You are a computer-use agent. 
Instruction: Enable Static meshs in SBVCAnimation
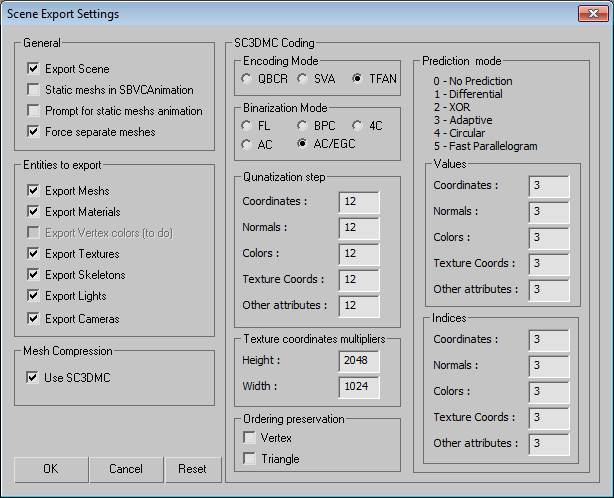[34, 90]
